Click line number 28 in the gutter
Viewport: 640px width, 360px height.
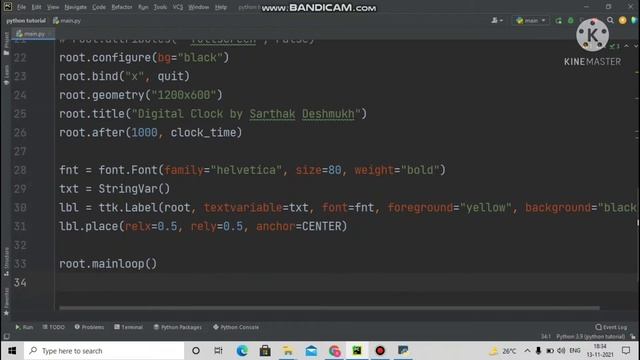20,170
